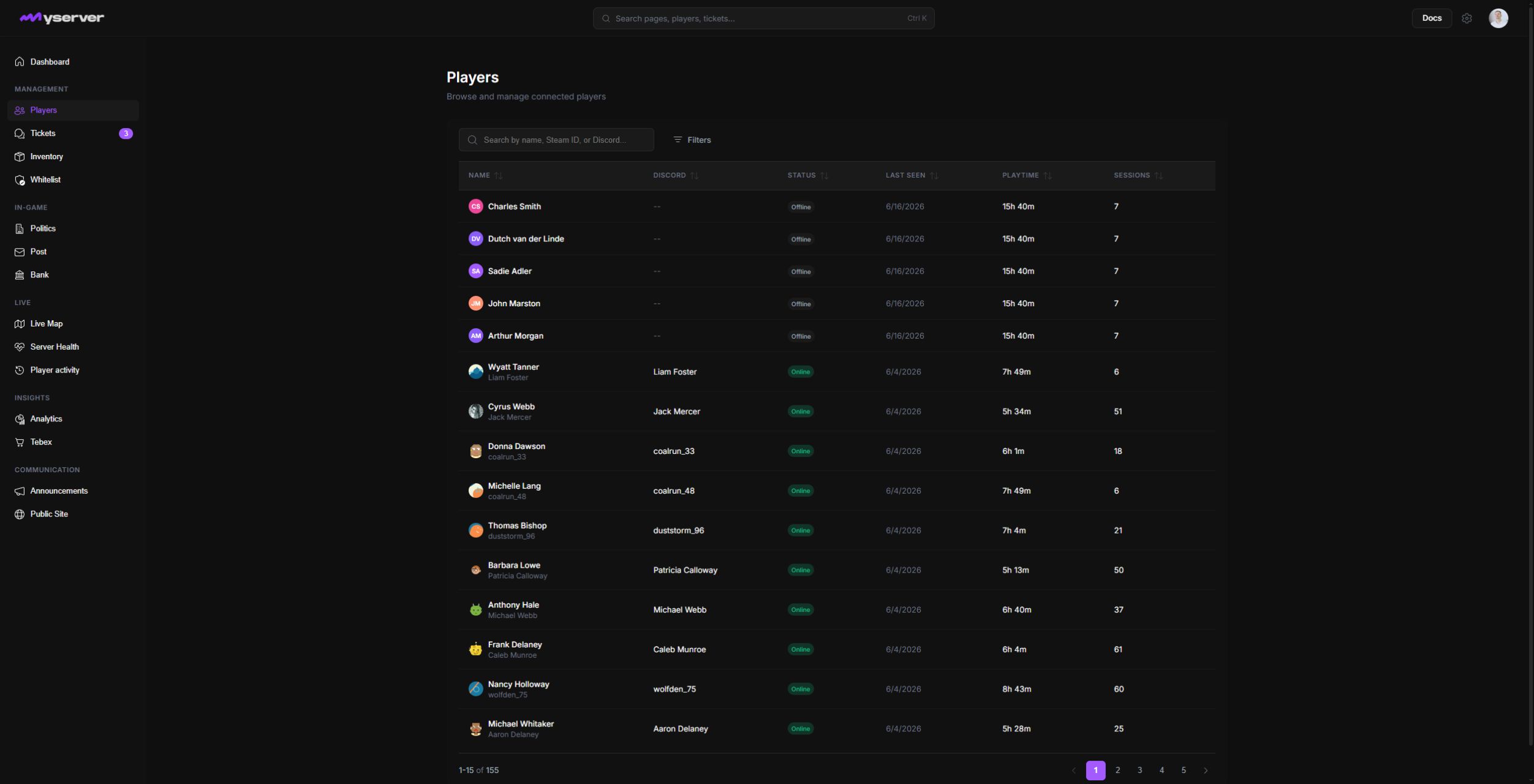The height and width of the screenshot is (784, 1534).
Task: Open settings with the gear icon
Action: click(1467, 18)
